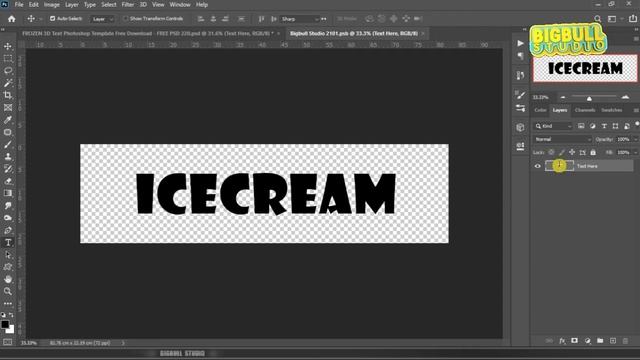Select the Gradient tool
Viewport: 640px width, 360px height.
(8, 193)
